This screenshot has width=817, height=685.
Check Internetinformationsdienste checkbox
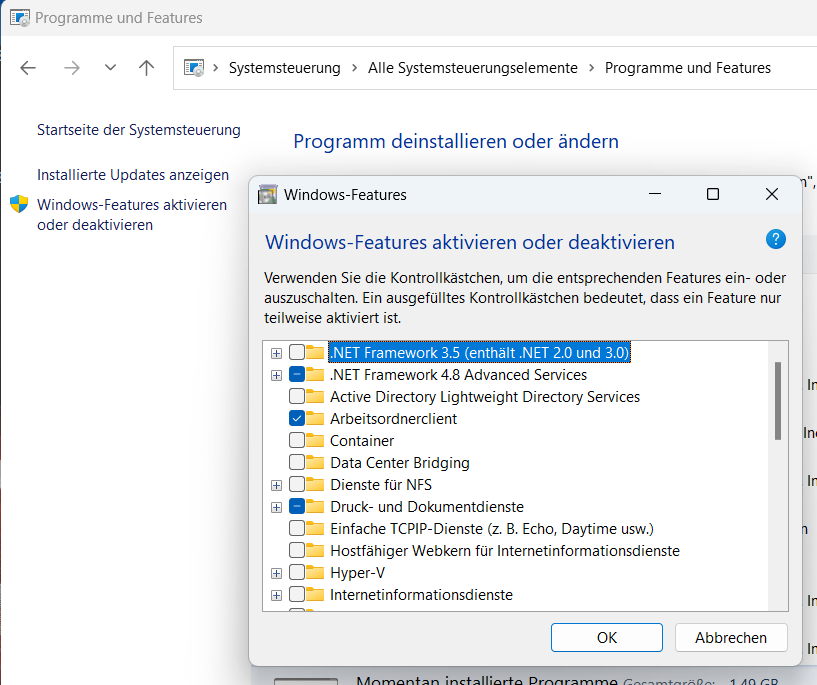tap(297, 594)
